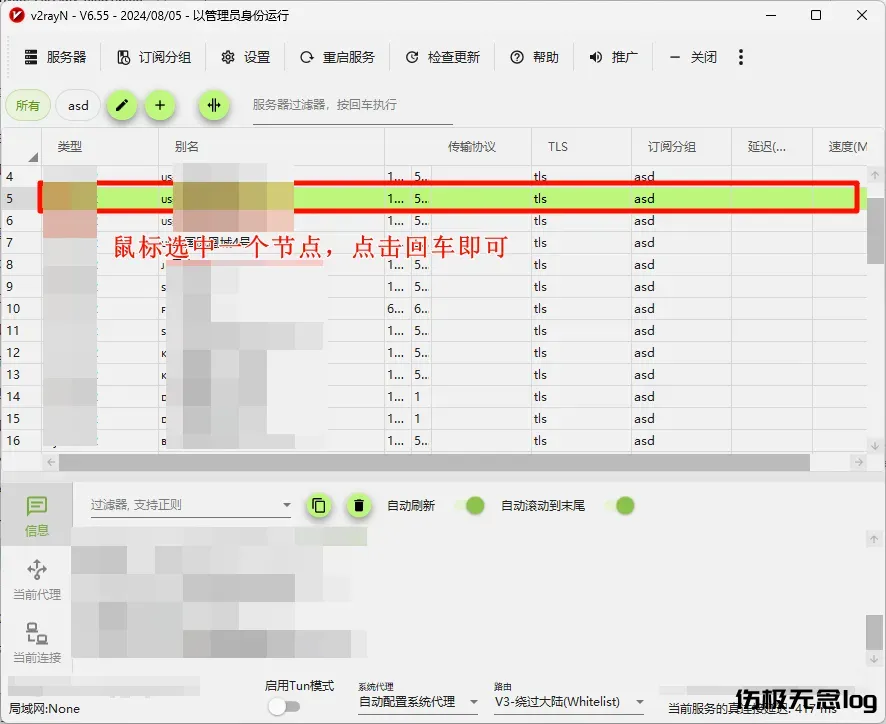Select the 所有 subscription group tab
The image size is (886, 724).
pyautogui.click(x=28, y=106)
